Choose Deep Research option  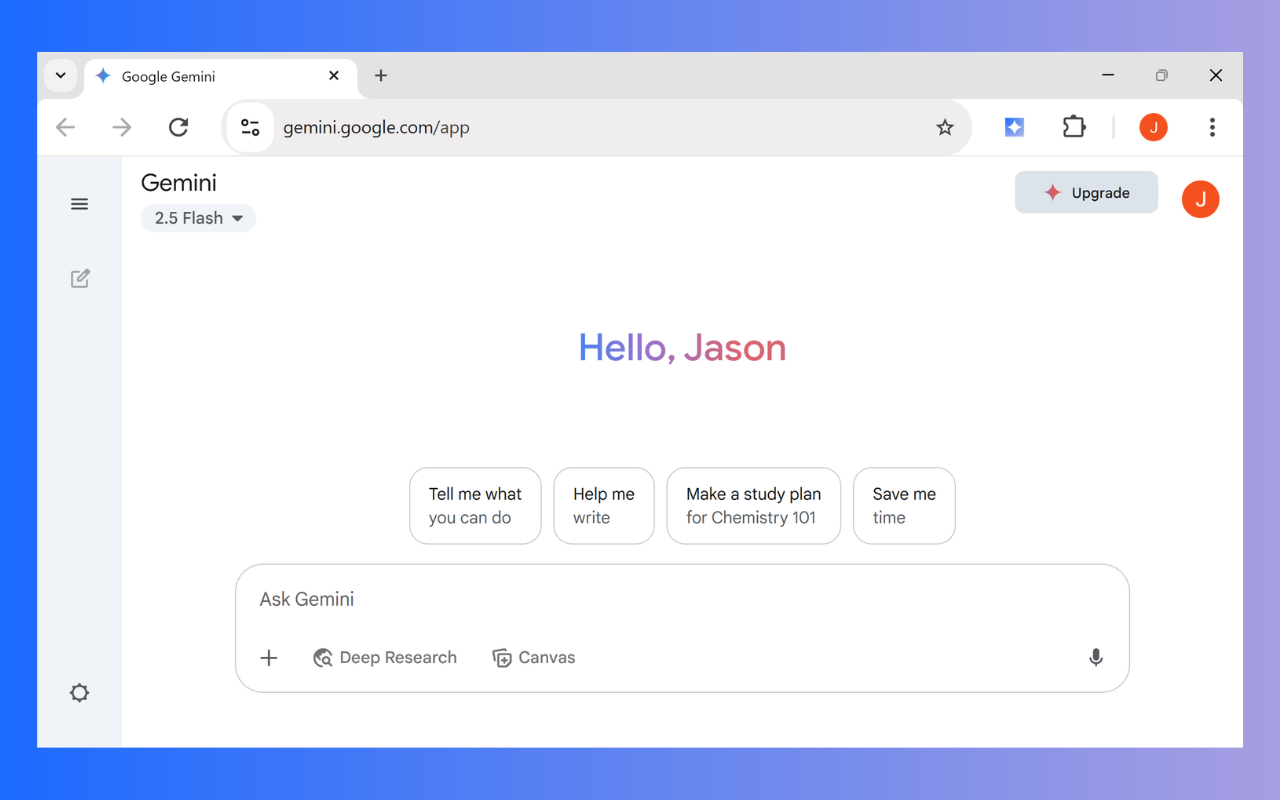pyautogui.click(x=385, y=657)
